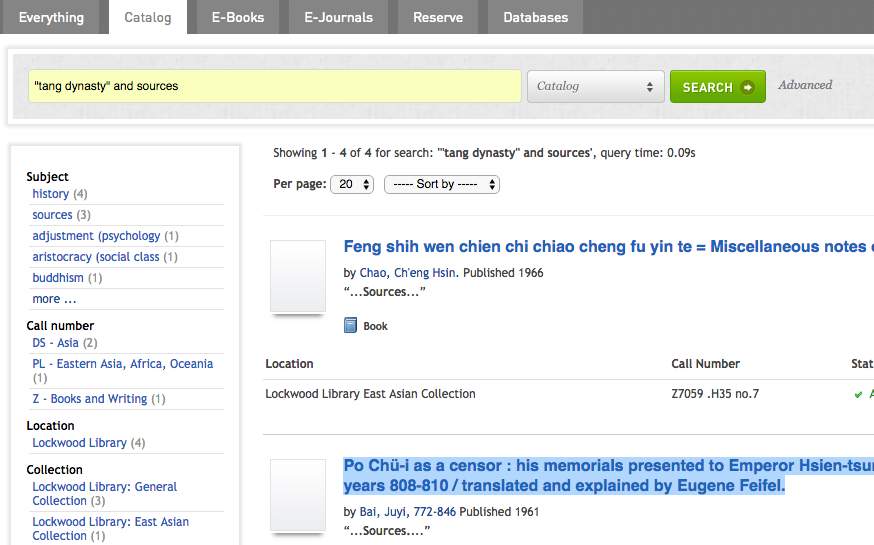Click the first result's book cover thumbnail
This screenshot has height=545, width=874.
[298, 276]
